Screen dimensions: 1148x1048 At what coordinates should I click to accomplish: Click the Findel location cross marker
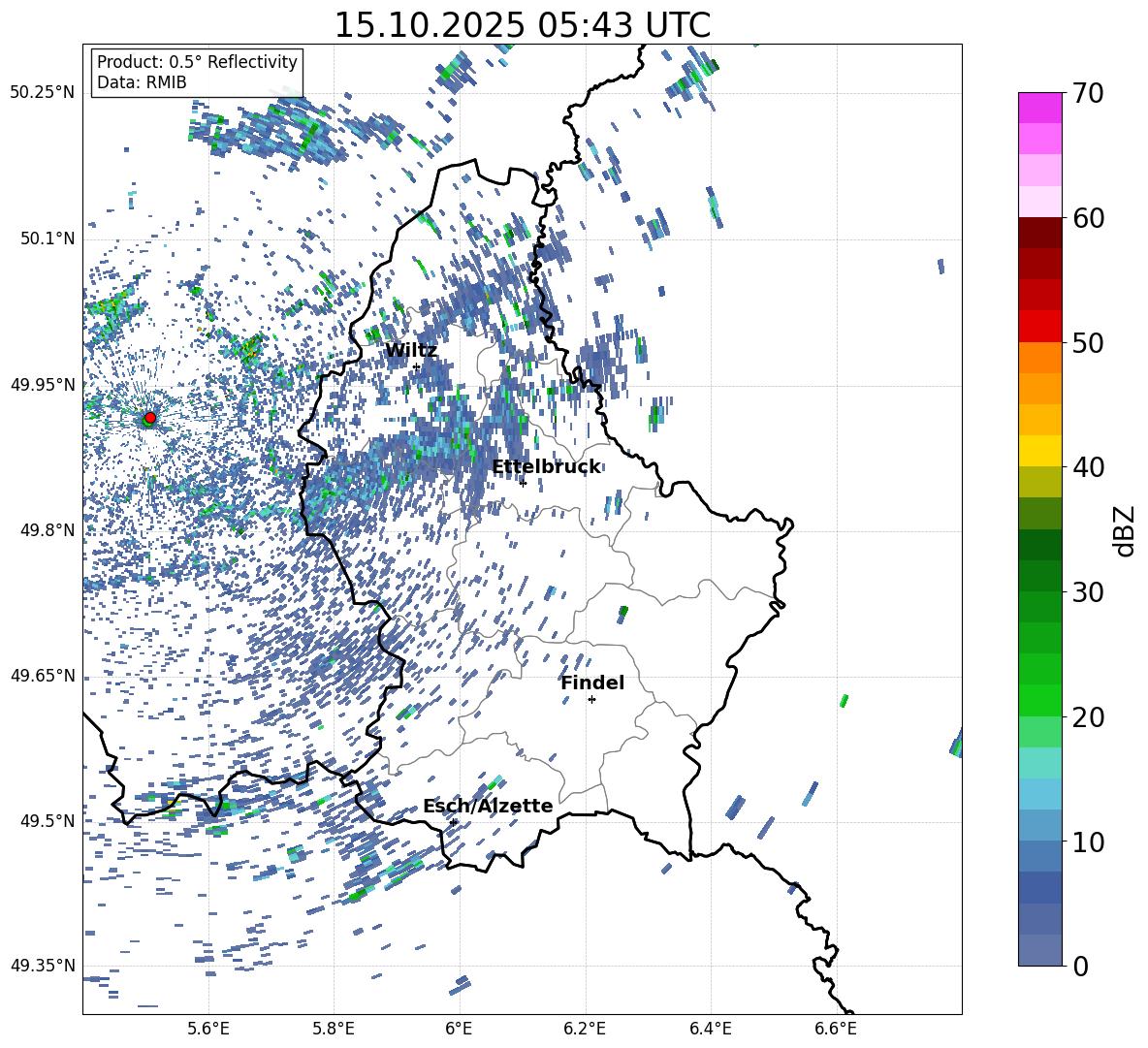click(591, 700)
